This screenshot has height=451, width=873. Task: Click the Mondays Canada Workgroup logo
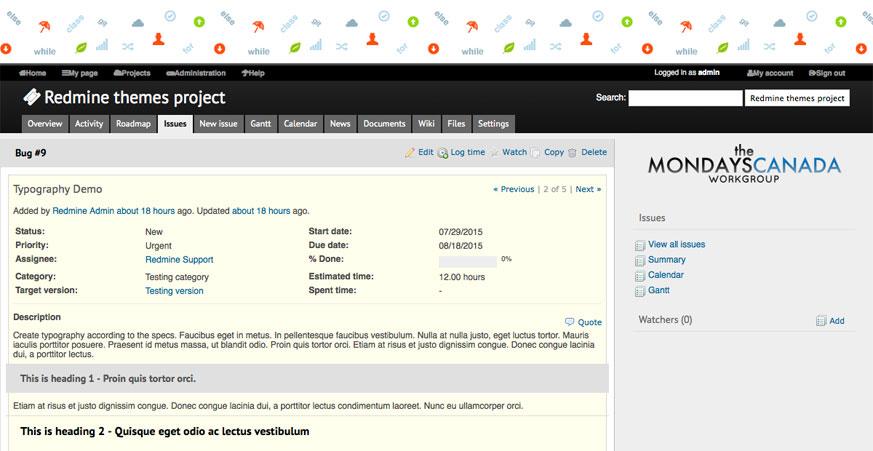[x=744, y=164]
